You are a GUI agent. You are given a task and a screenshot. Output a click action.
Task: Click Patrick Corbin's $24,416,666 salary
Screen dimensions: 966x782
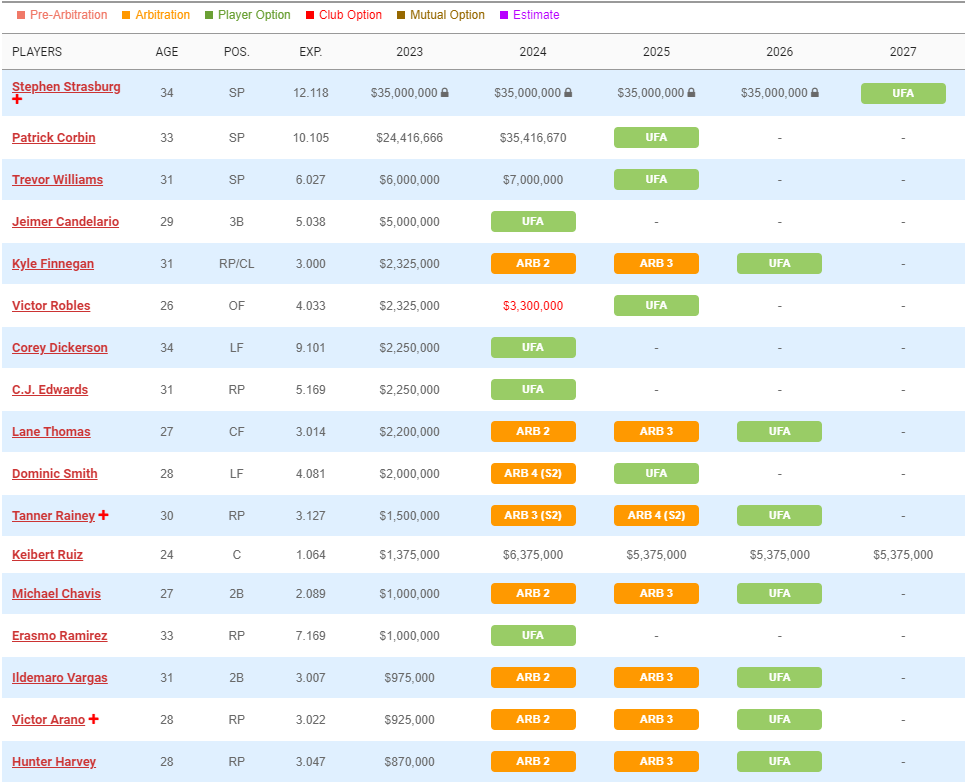[410, 137]
